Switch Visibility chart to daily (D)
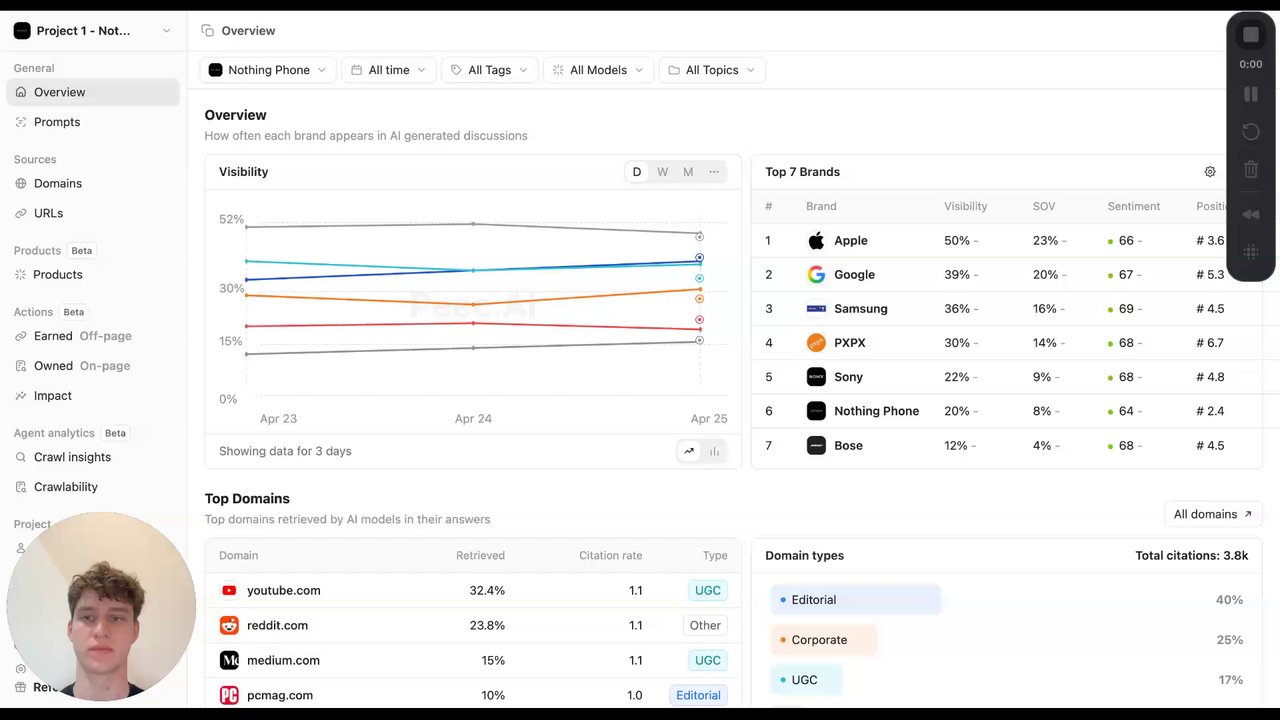Screen dimensions: 1280x720 [637, 172]
